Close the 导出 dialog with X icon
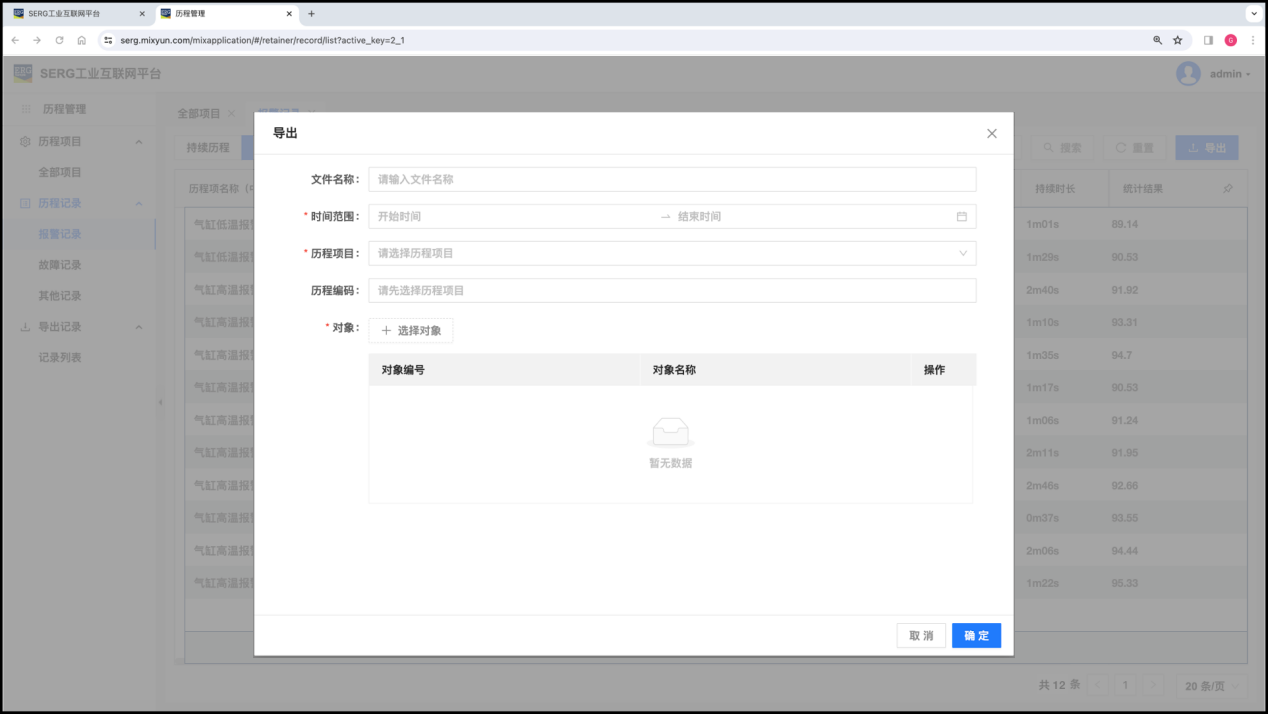The width and height of the screenshot is (1268, 714). [x=991, y=133]
